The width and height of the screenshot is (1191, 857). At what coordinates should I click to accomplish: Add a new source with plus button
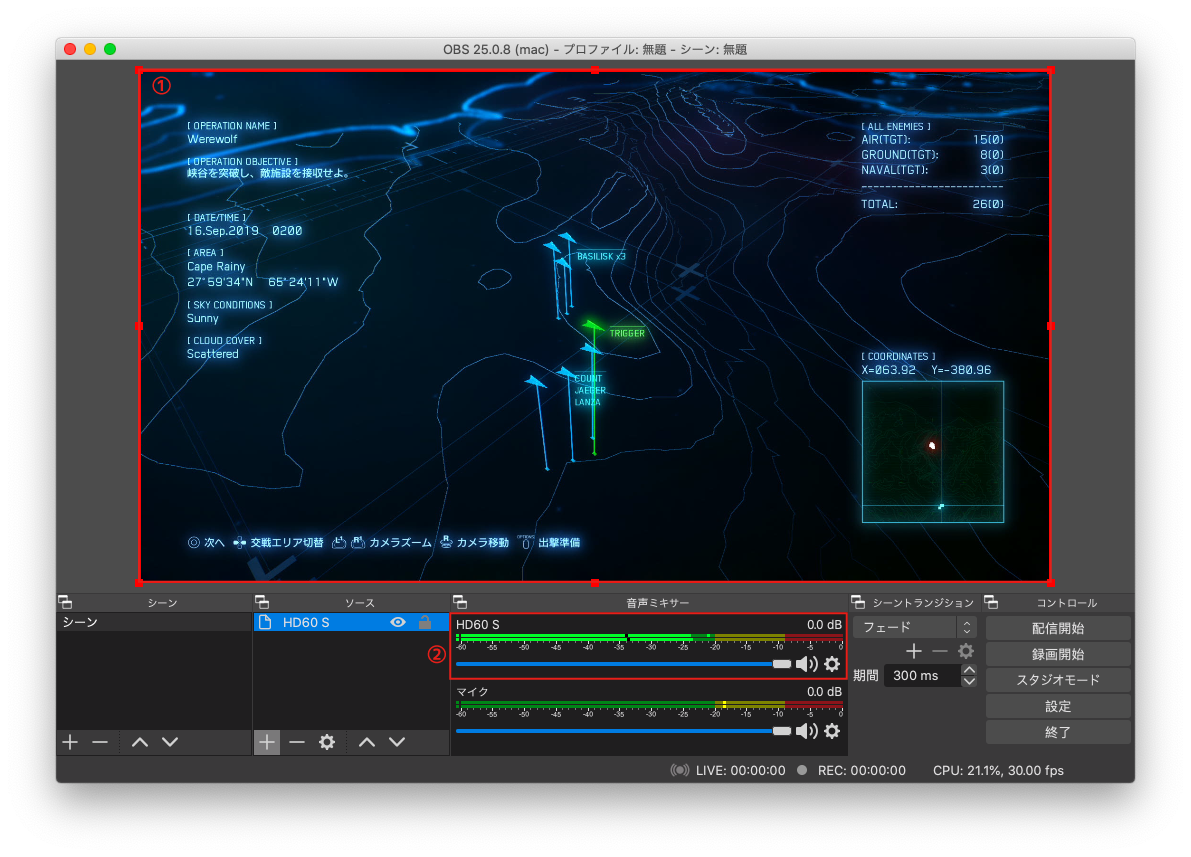coord(267,742)
